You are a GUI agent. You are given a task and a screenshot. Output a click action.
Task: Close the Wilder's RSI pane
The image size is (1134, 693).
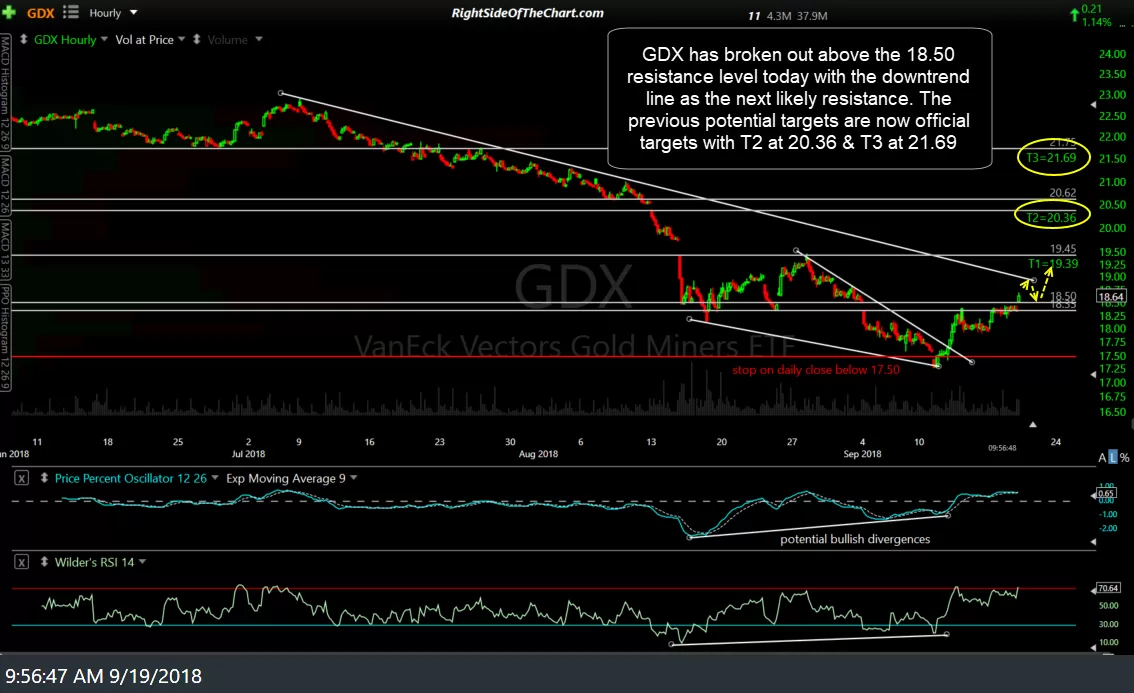coord(22,562)
